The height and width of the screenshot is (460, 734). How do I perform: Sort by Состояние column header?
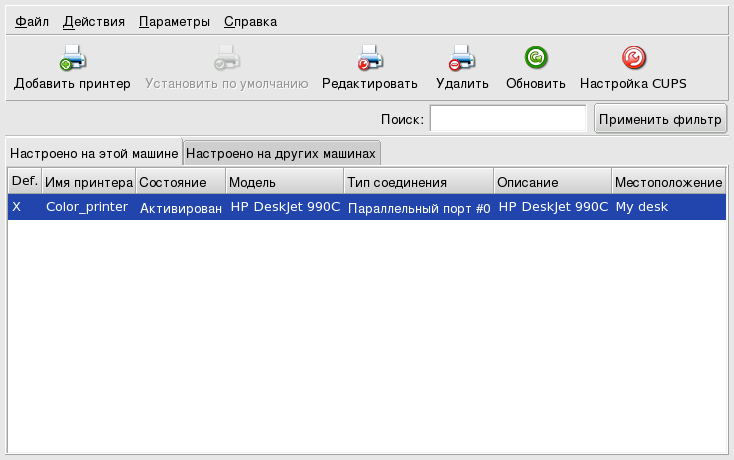click(178, 183)
